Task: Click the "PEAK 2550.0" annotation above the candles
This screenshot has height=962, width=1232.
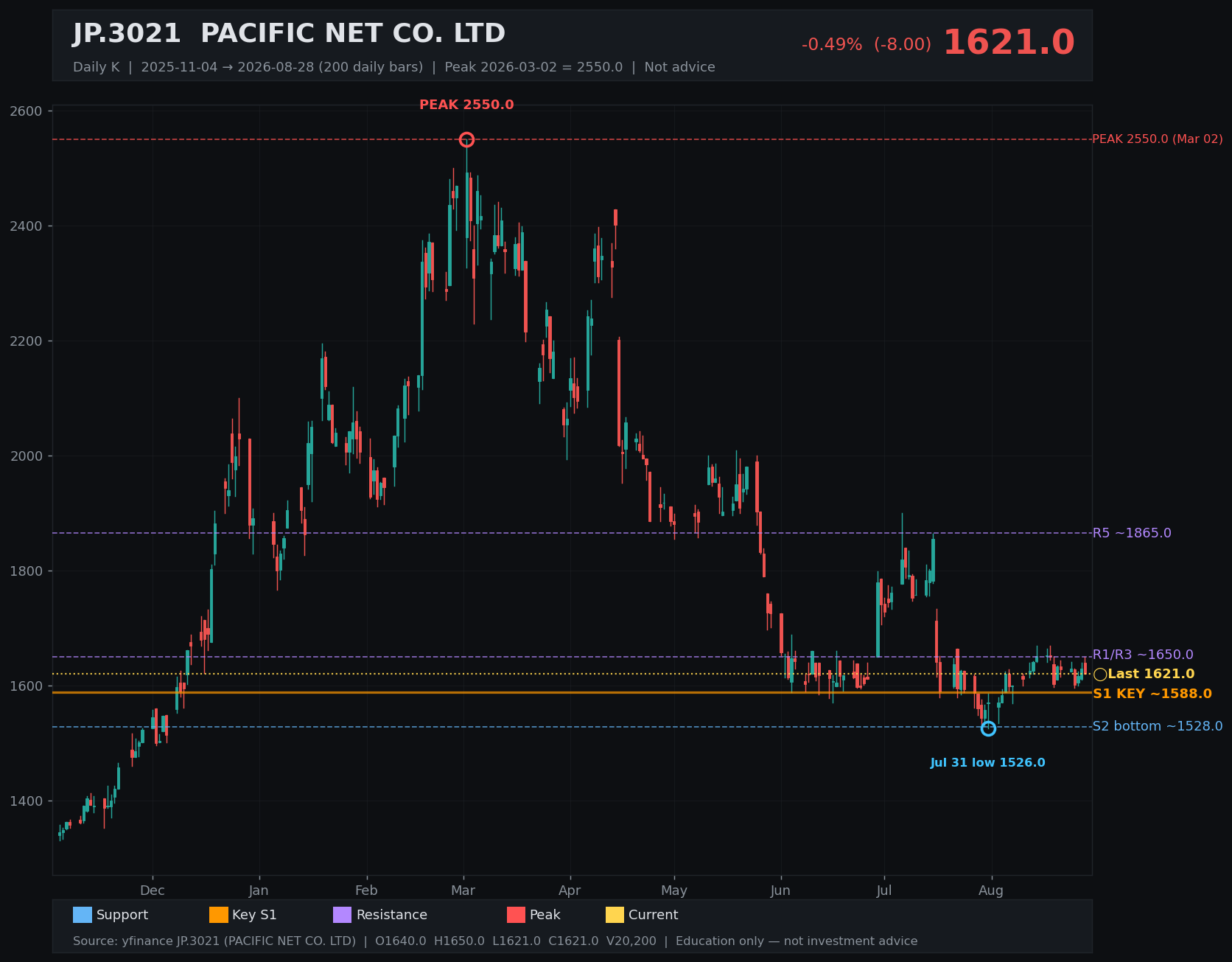Action: [x=466, y=105]
